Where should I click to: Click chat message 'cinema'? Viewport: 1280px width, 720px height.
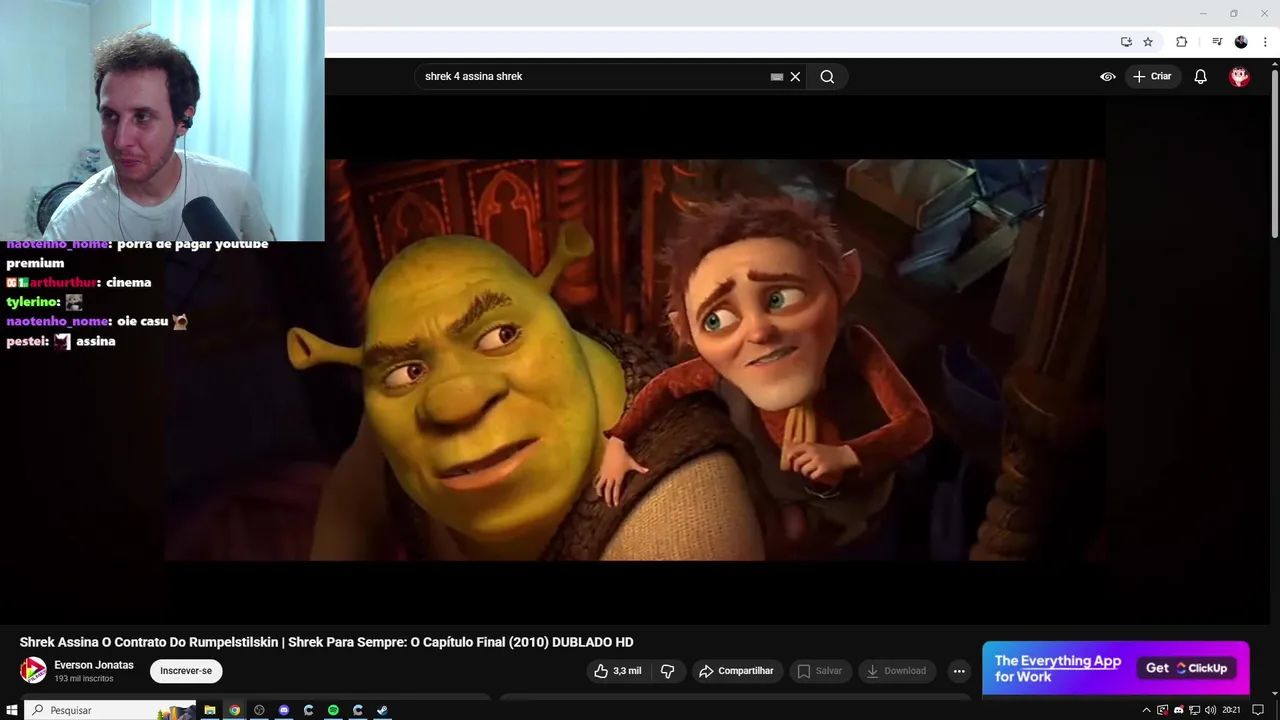point(128,283)
